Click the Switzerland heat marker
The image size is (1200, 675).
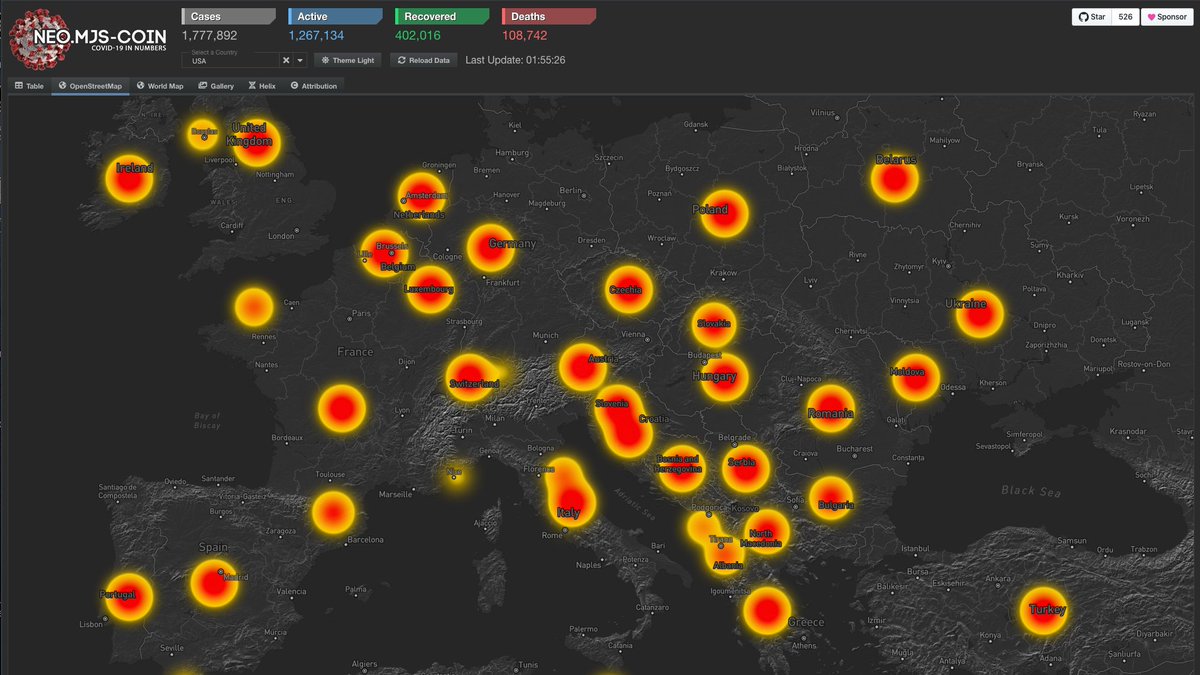pyautogui.click(x=470, y=378)
